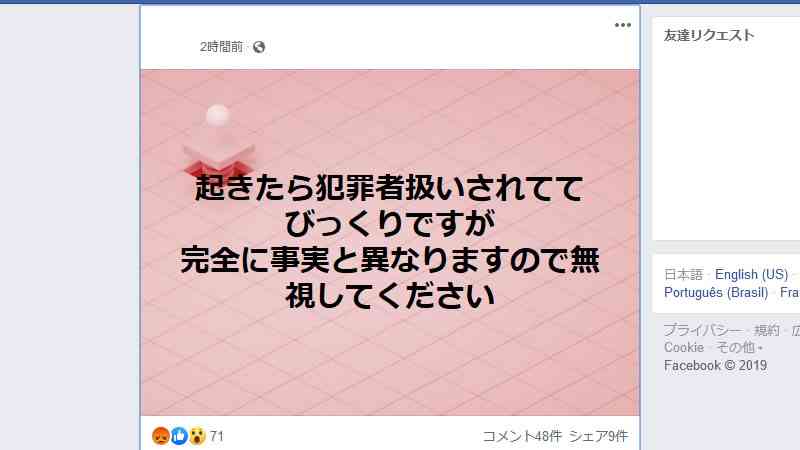Image resolution: width=800 pixels, height=450 pixels.
Task: Open the プライバシー footer link
Action: click(702, 330)
